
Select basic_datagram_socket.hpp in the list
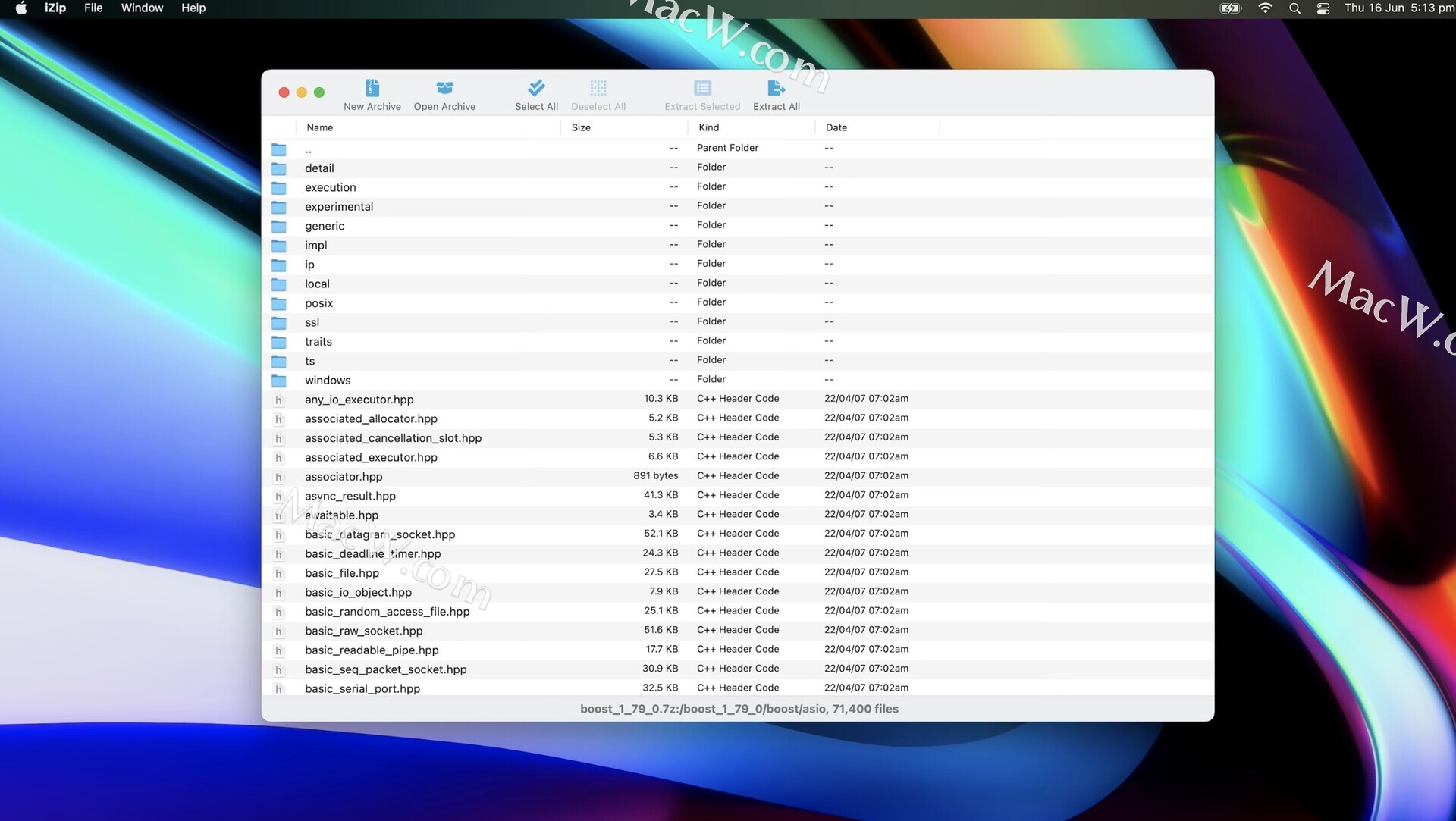tap(737, 534)
